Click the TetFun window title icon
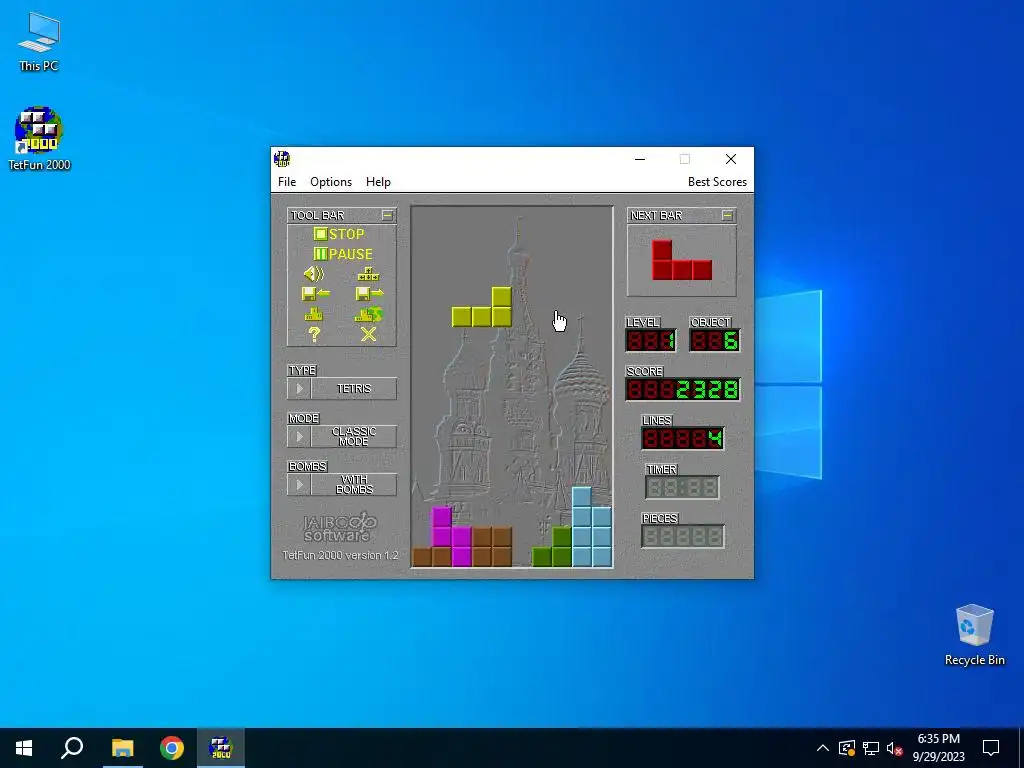Image resolution: width=1024 pixels, height=768 pixels. click(x=282, y=159)
